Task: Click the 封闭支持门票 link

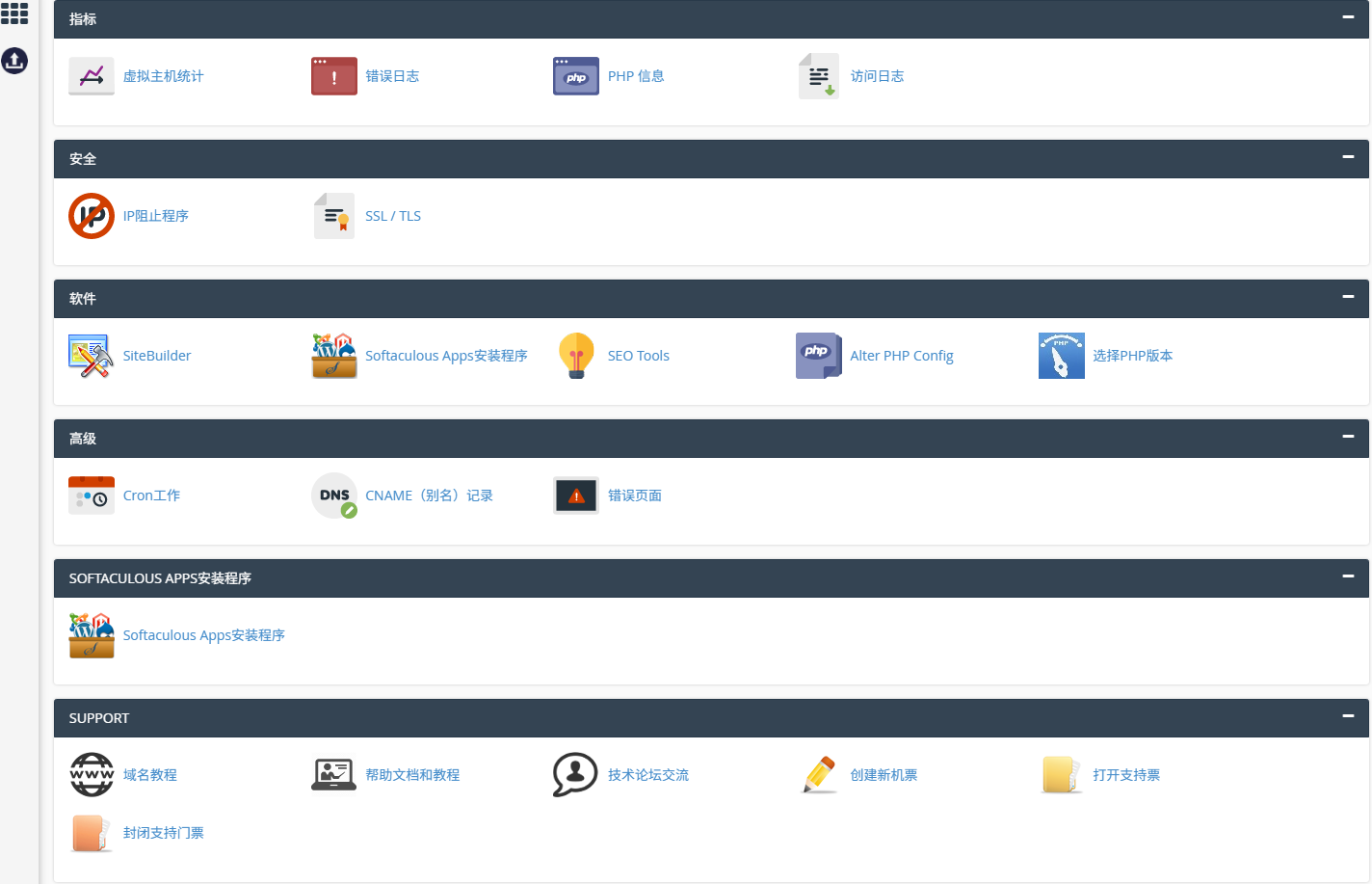Action: pos(163,833)
